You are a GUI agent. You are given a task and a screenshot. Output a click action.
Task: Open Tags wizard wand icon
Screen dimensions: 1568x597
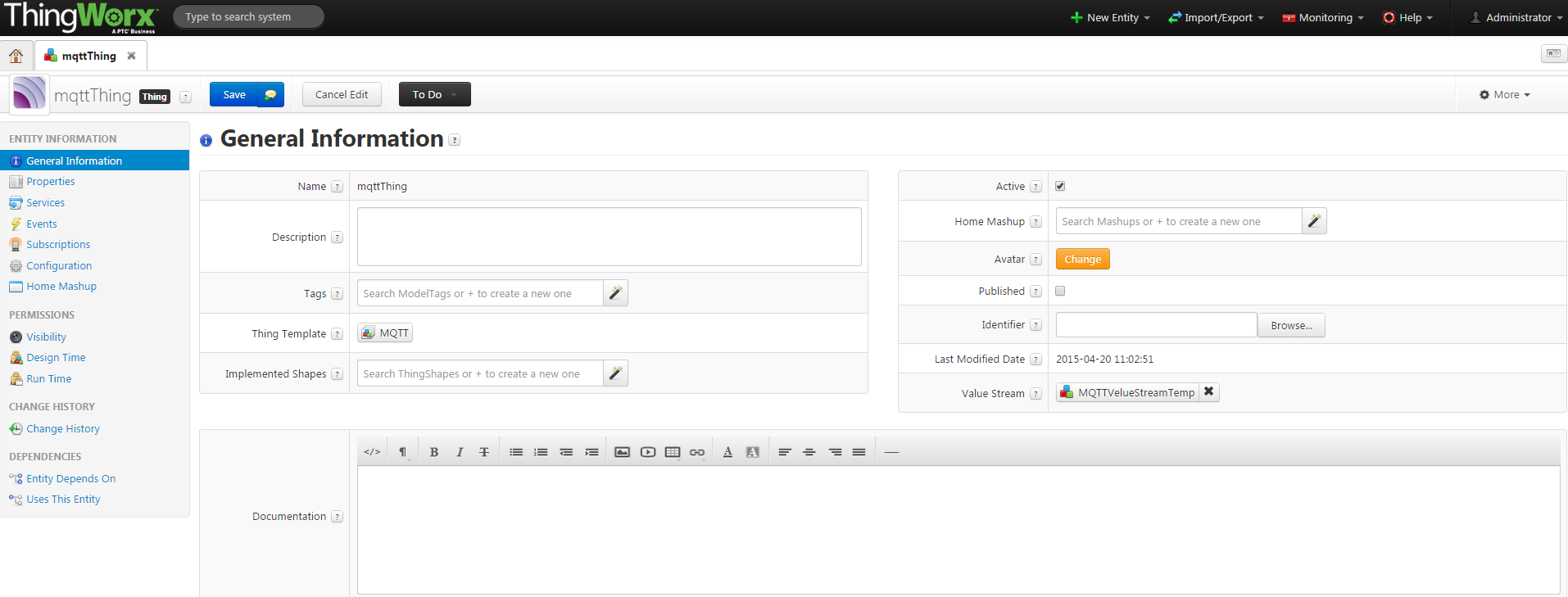click(615, 293)
